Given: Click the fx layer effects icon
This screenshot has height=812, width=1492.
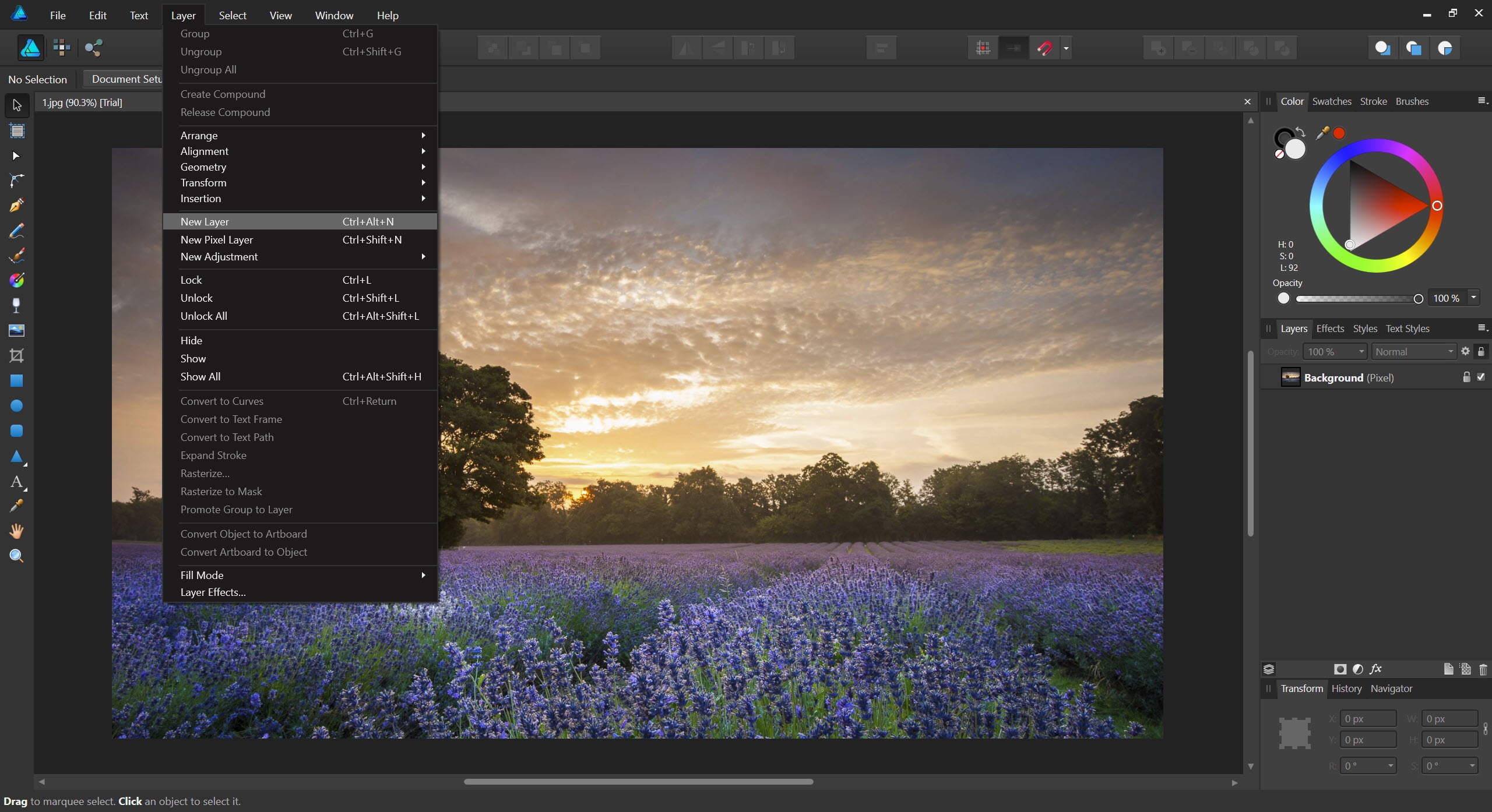Looking at the screenshot, I should click(x=1375, y=669).
